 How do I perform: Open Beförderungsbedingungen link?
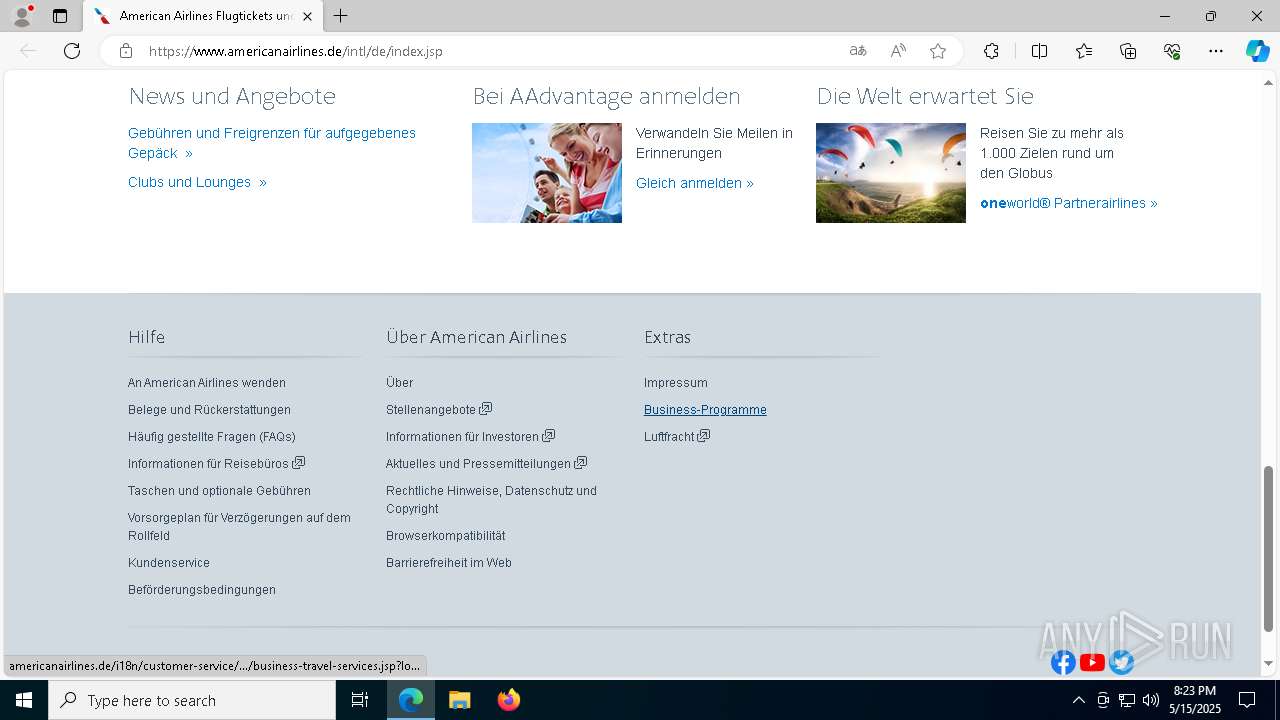point(202,590)
